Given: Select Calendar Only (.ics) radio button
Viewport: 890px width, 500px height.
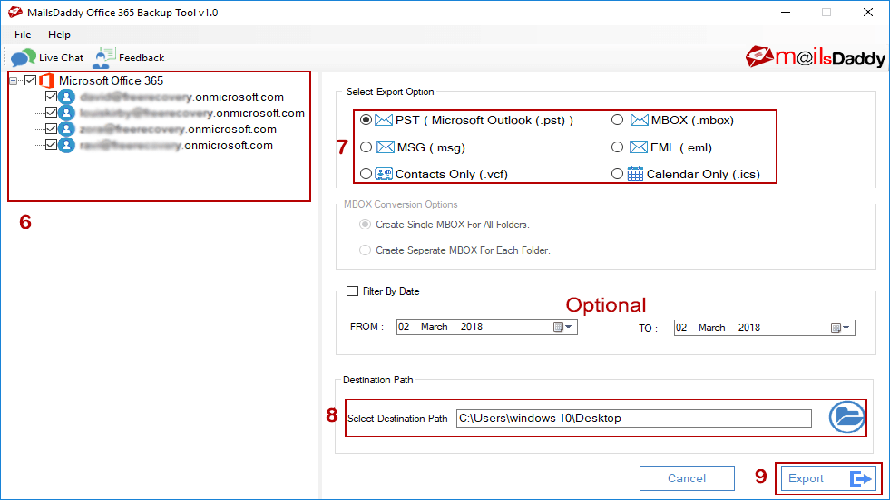Looking at the screenshot, I should pyautogui.click(x=617, y=174).
